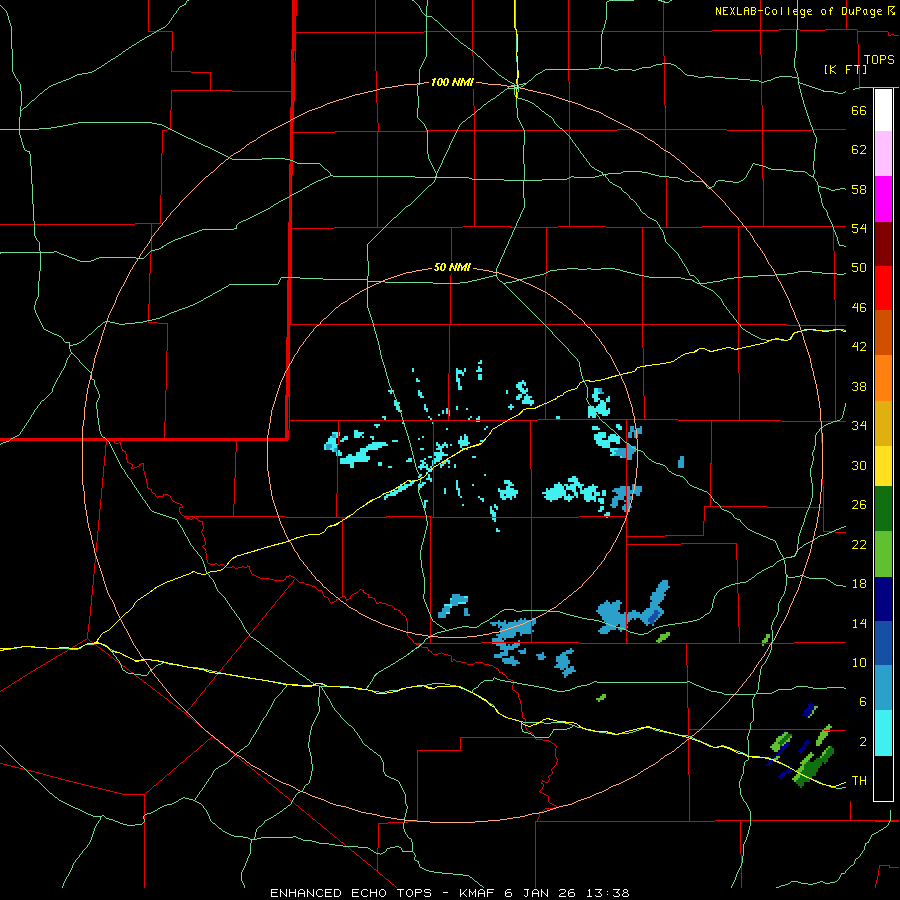Click the navy swatch between 18 and 14
Viewport: 900px width, 900px height.
coord(883,599)
